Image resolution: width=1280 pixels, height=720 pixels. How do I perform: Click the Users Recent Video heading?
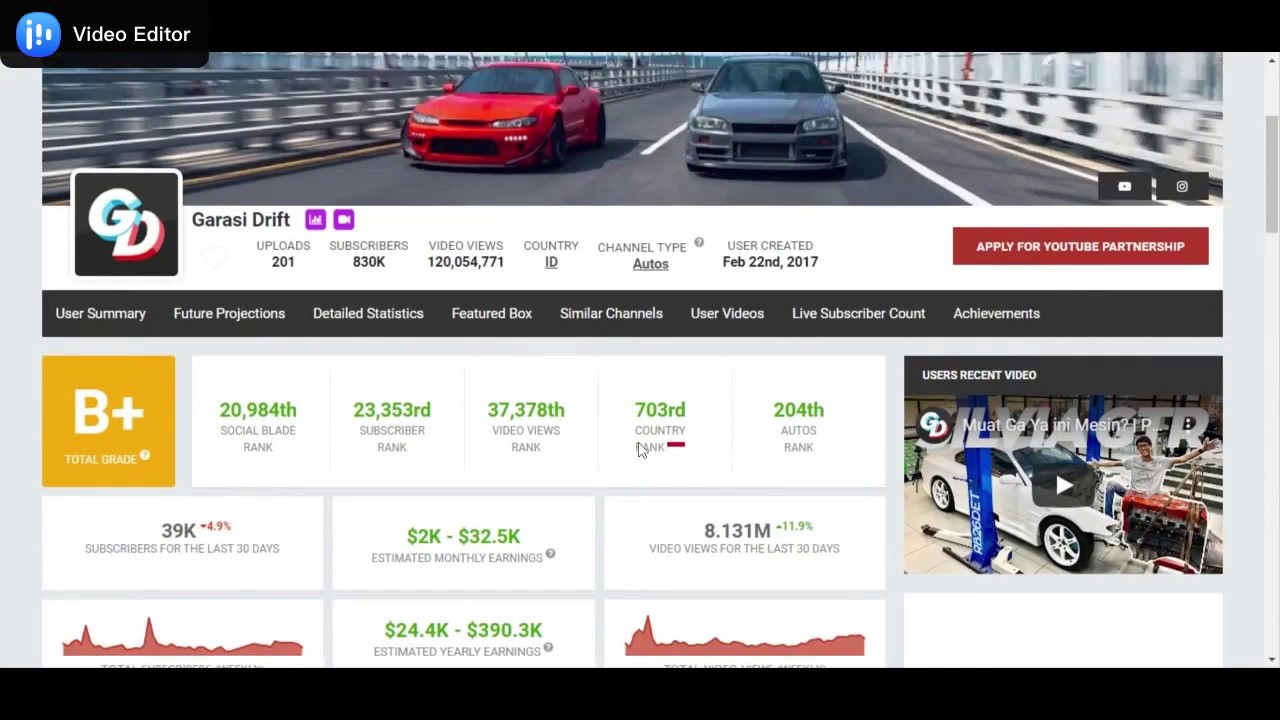[979, 375]
